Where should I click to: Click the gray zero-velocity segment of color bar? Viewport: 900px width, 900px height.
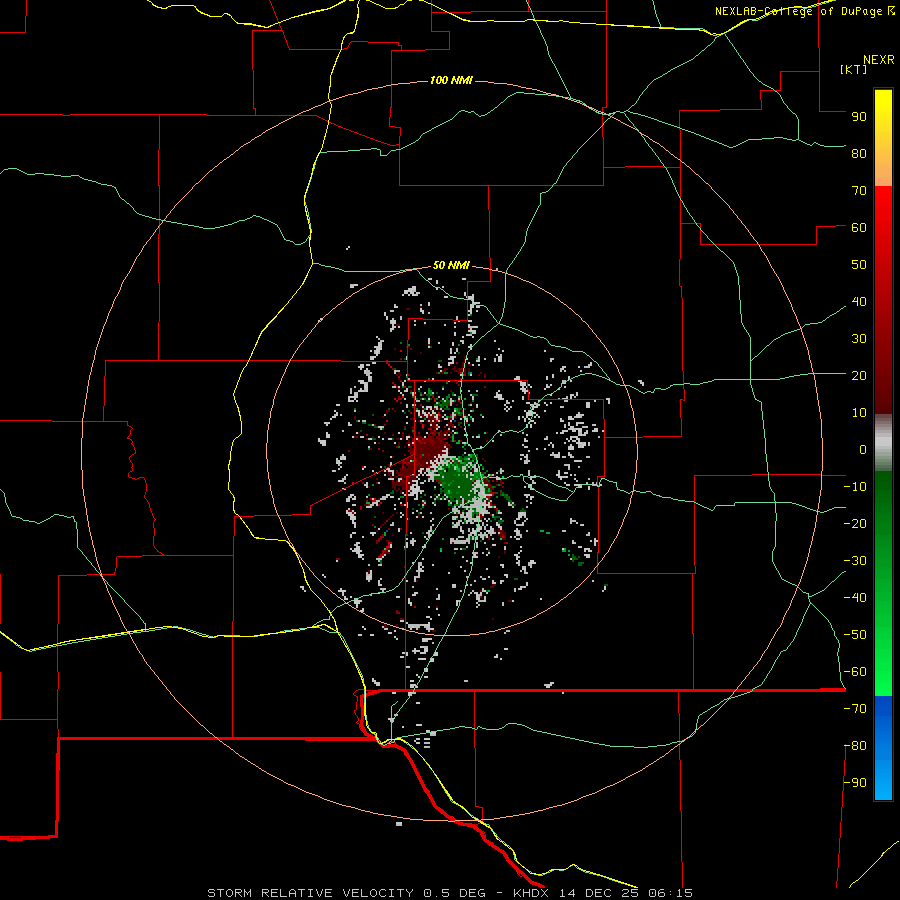pos(883,443)
